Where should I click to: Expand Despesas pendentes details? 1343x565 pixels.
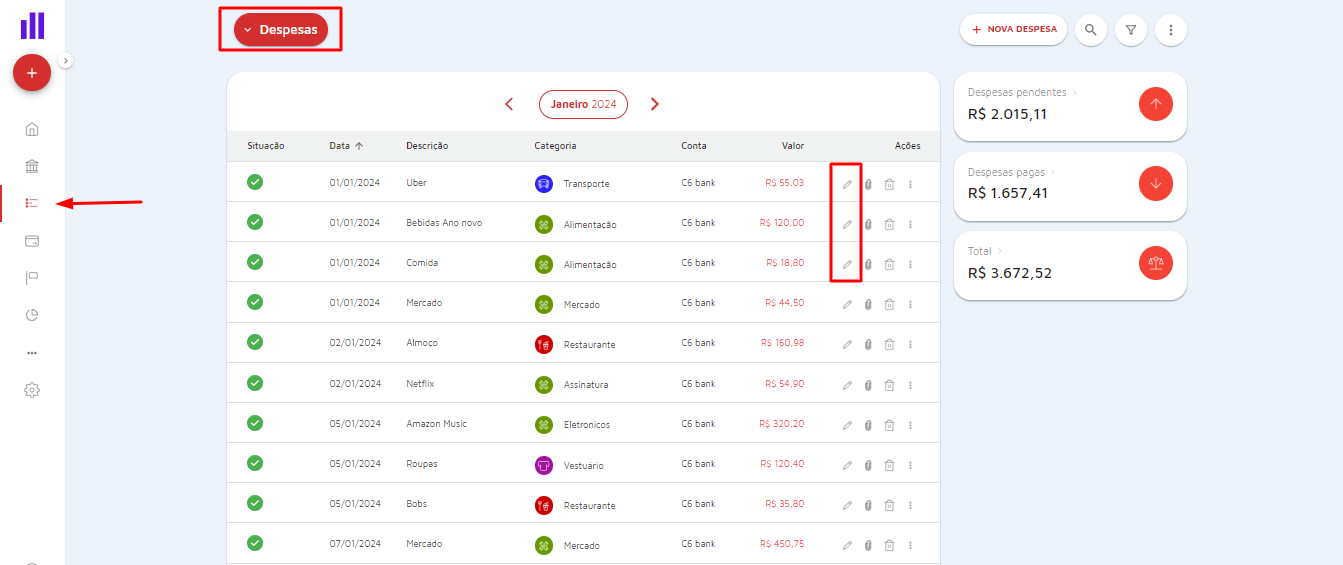tap(1075, 92)
